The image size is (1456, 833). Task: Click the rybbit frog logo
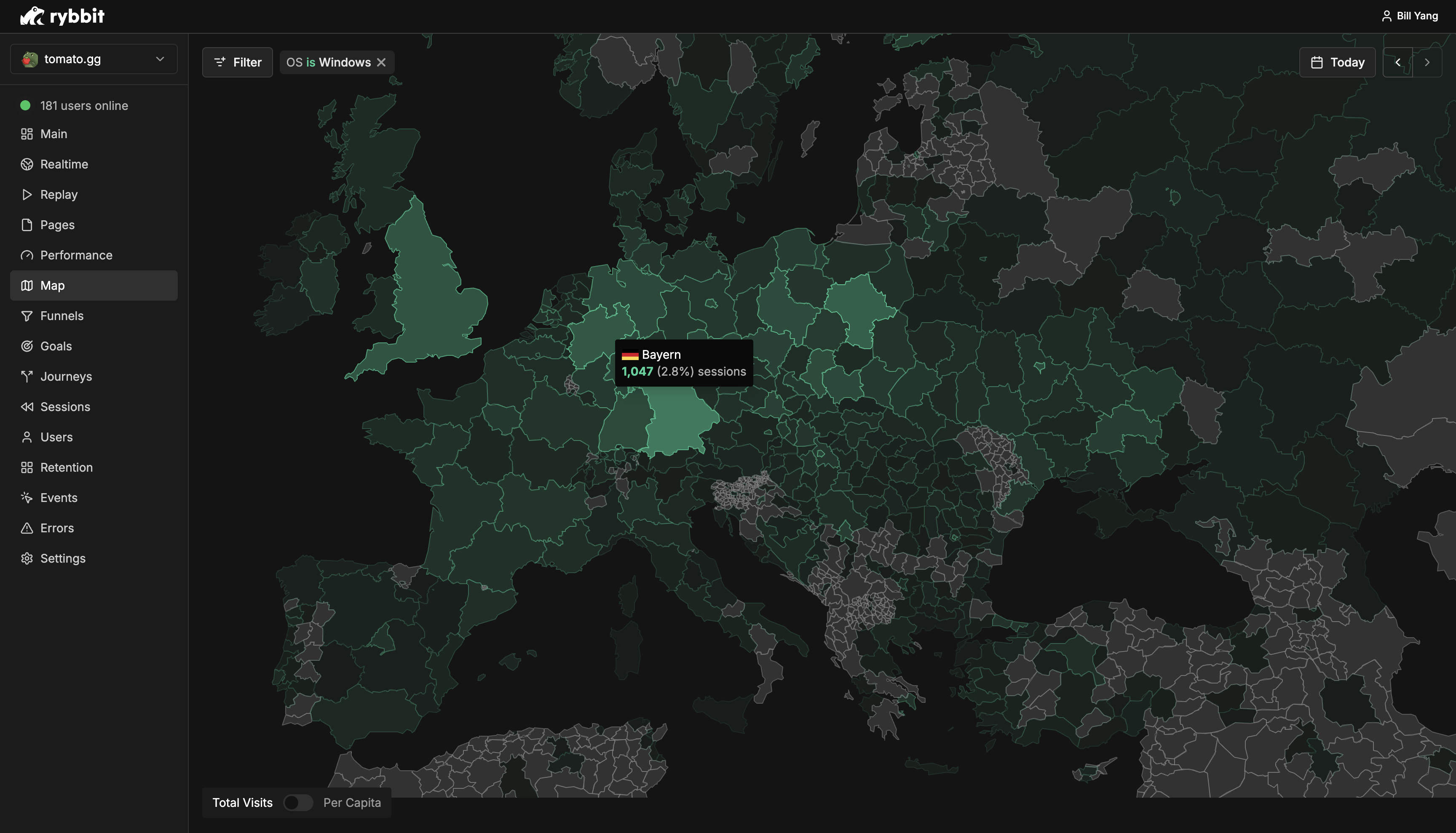[32, 16]
